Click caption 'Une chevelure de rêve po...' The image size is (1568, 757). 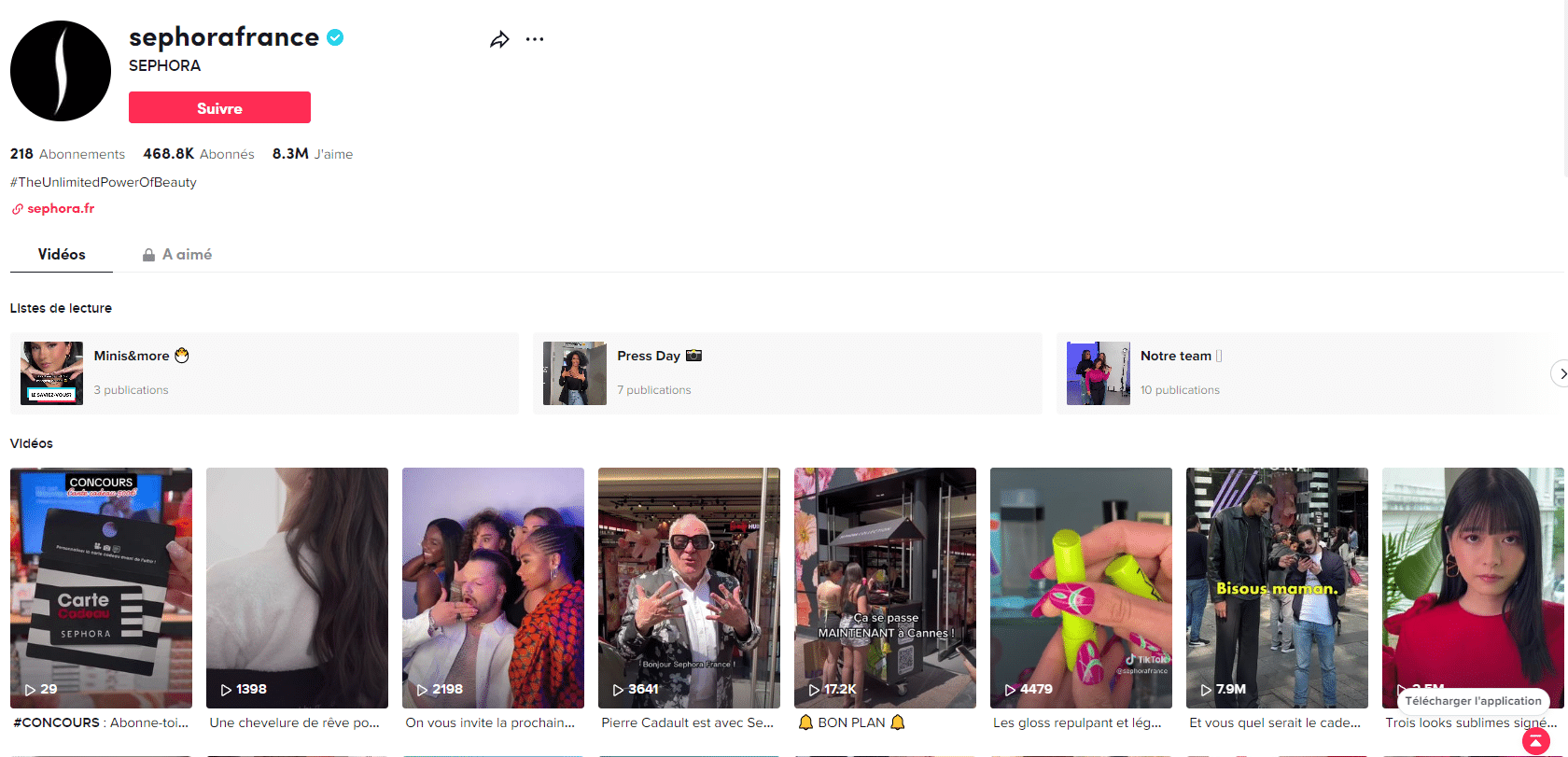click(295, 722)
